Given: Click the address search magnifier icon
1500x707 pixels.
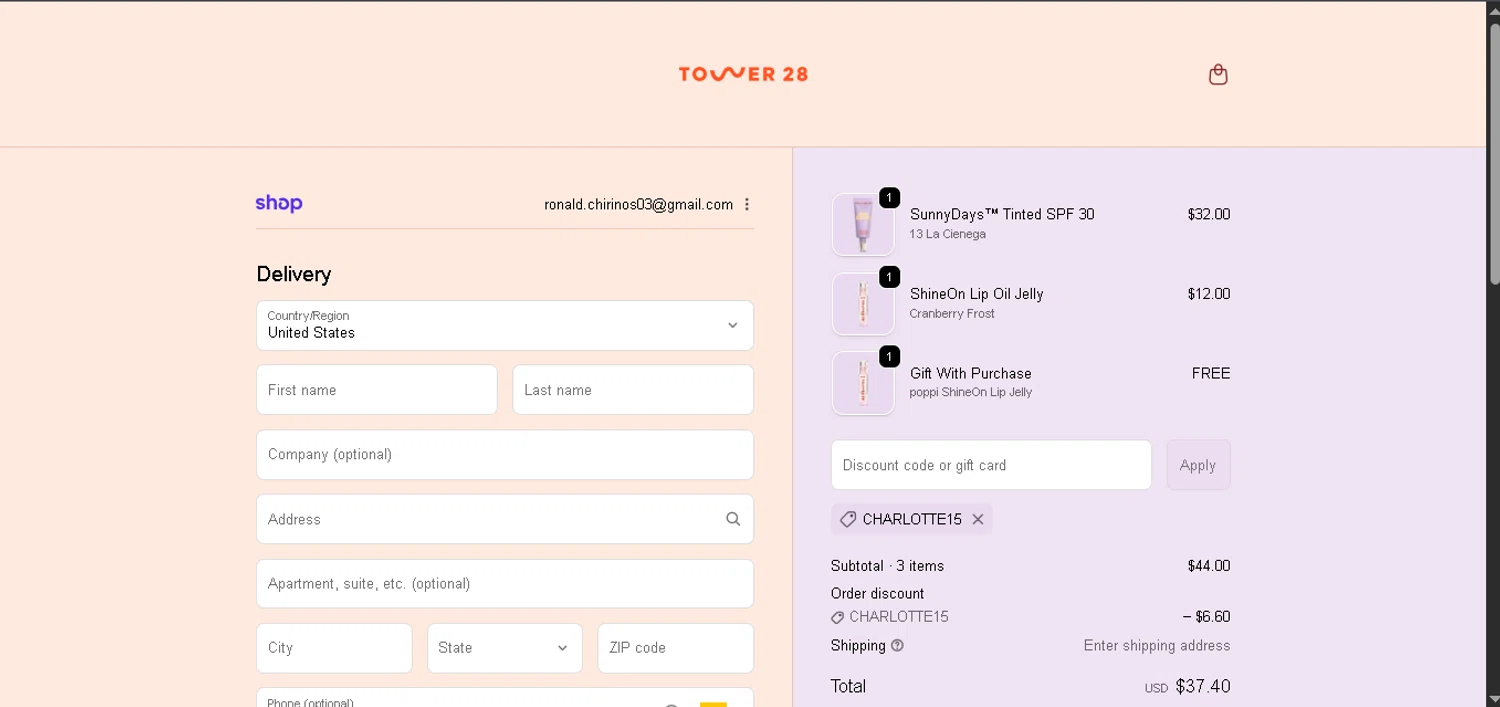Looking at the screenshot, I should [x=733, y=519].
